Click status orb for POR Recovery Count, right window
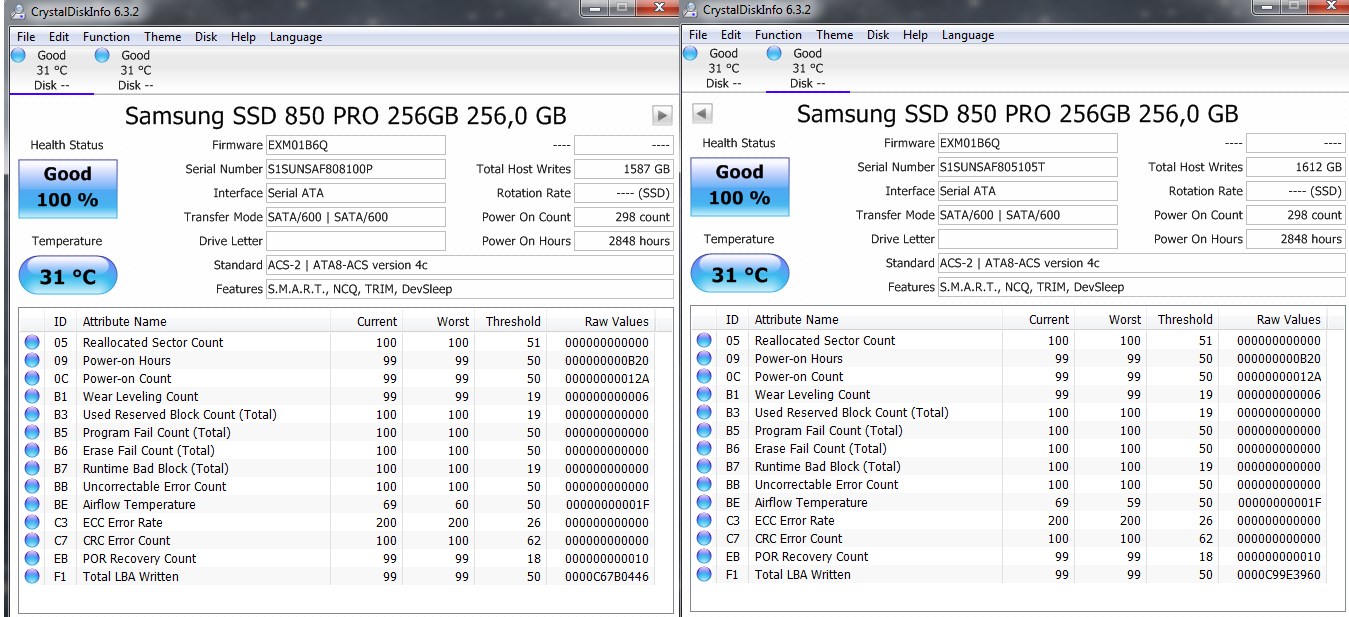Screen dimensions: 1349x617 [x=704, y=556]
